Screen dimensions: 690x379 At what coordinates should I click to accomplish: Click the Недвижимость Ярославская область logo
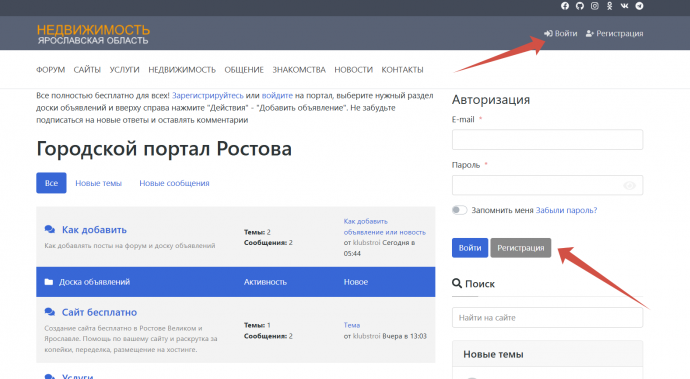click(x=93, y=34)
